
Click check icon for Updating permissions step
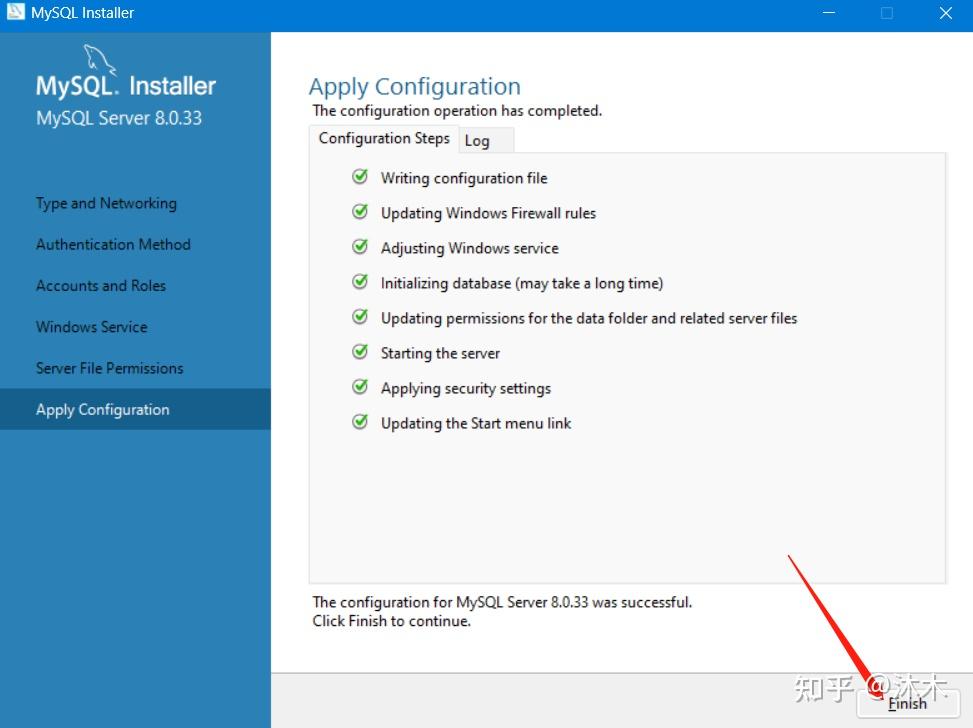[x=360, y=317]
